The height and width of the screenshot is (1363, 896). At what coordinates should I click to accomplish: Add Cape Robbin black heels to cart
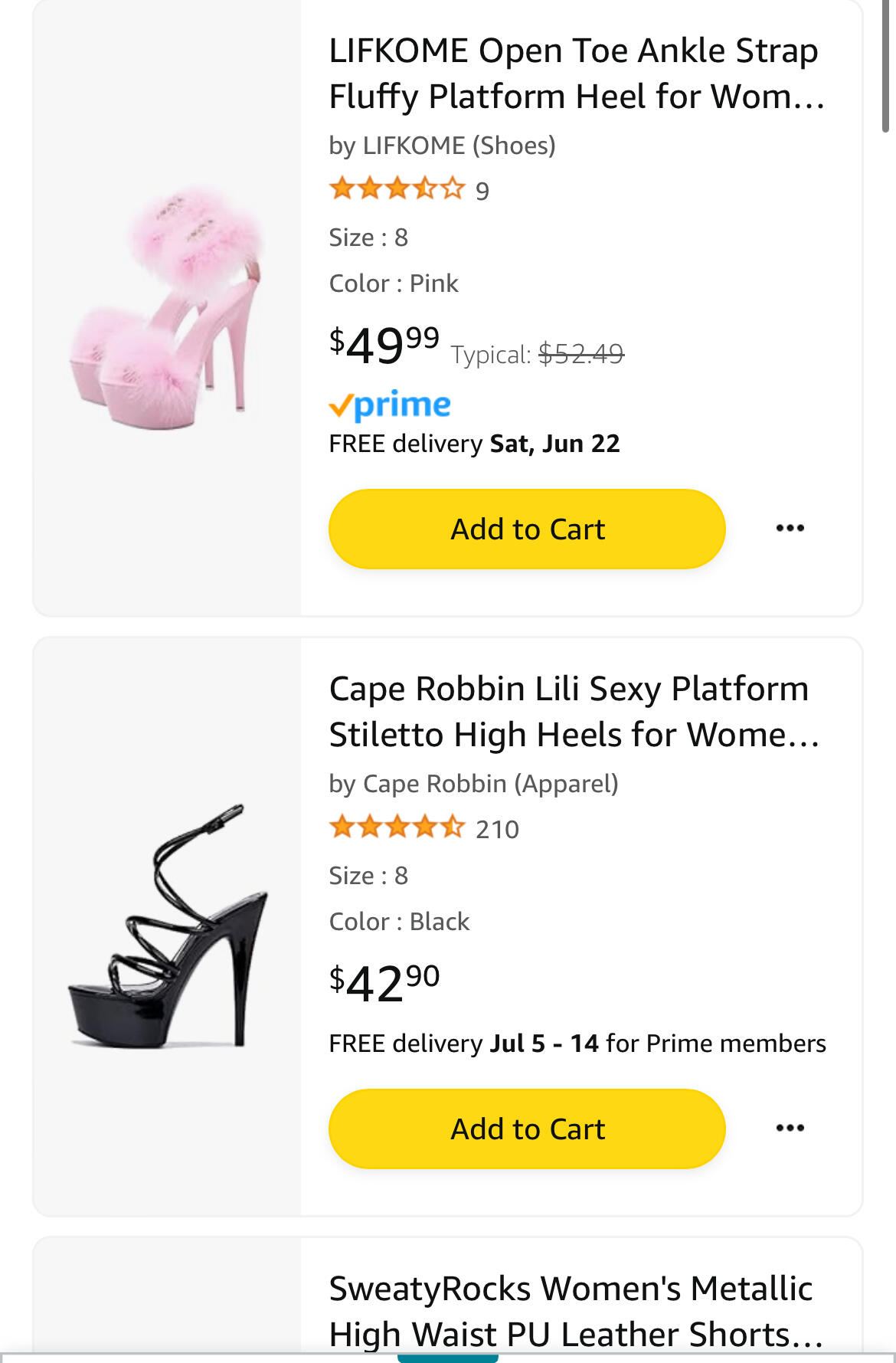[x=527, y=1129]
